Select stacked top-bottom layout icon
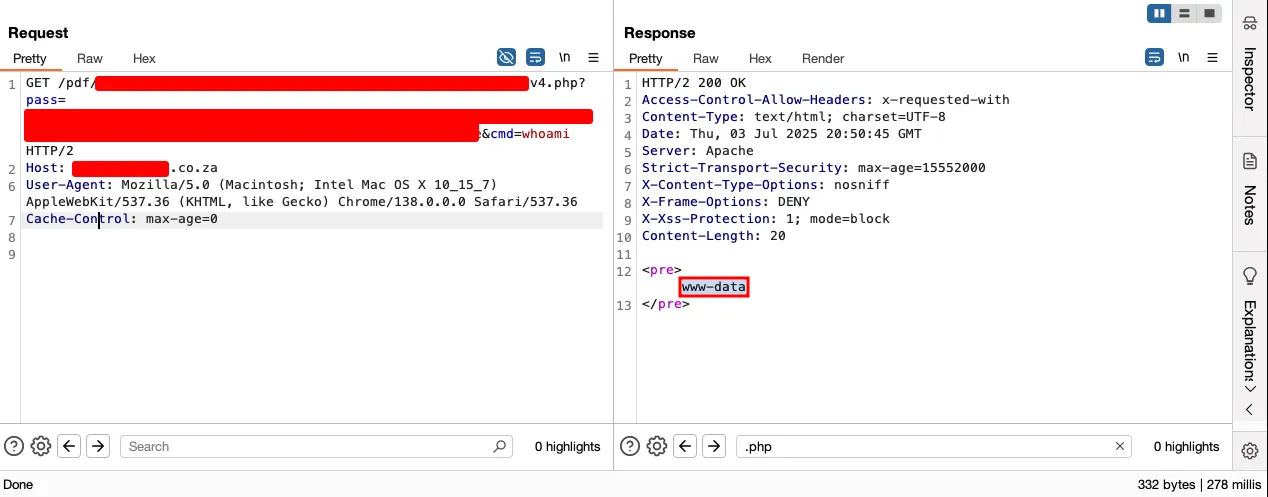The height and width of the screenshot is (497, 1268). (x=1185, y=13)
